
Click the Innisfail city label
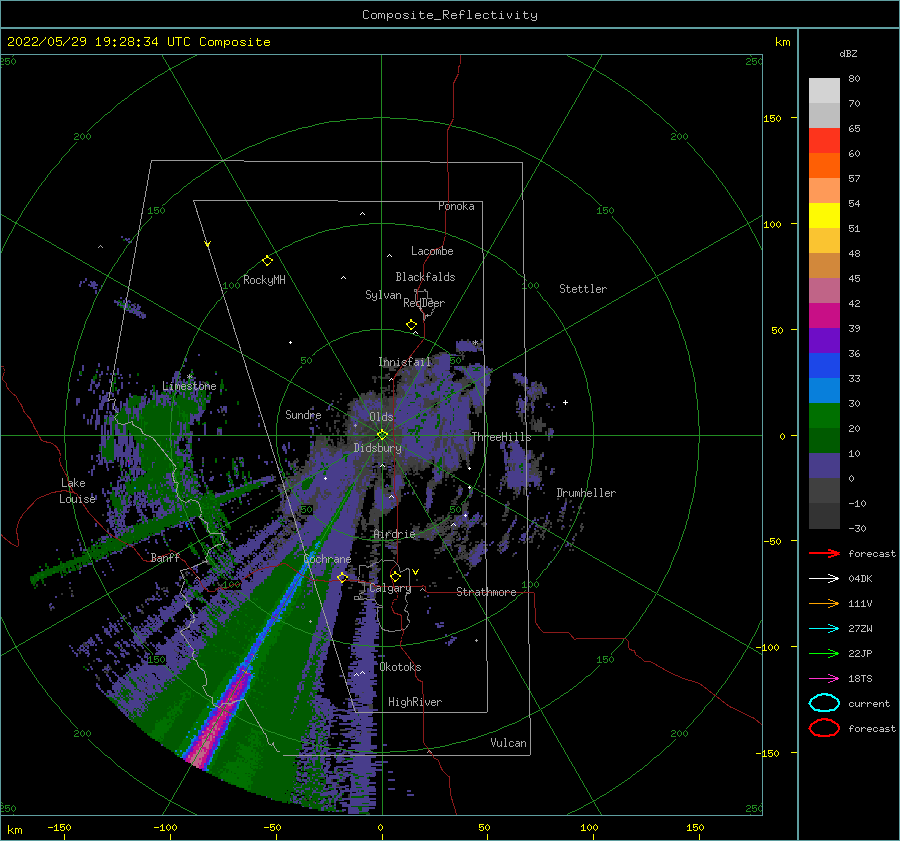coord(404,362)
